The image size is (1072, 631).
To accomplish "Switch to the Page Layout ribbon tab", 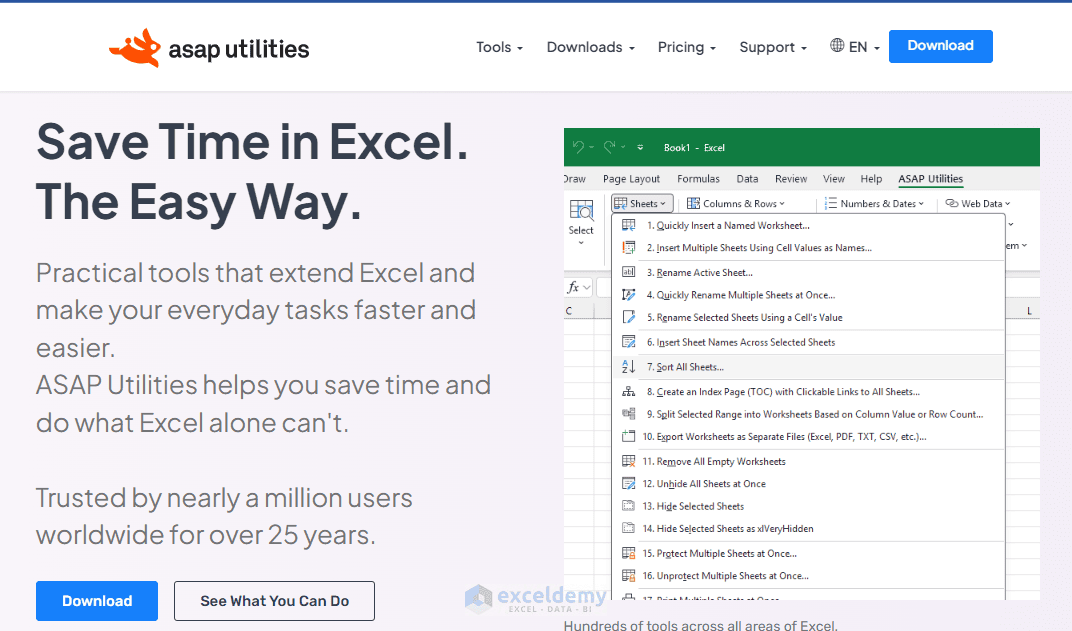I will (x=631, y=178).
